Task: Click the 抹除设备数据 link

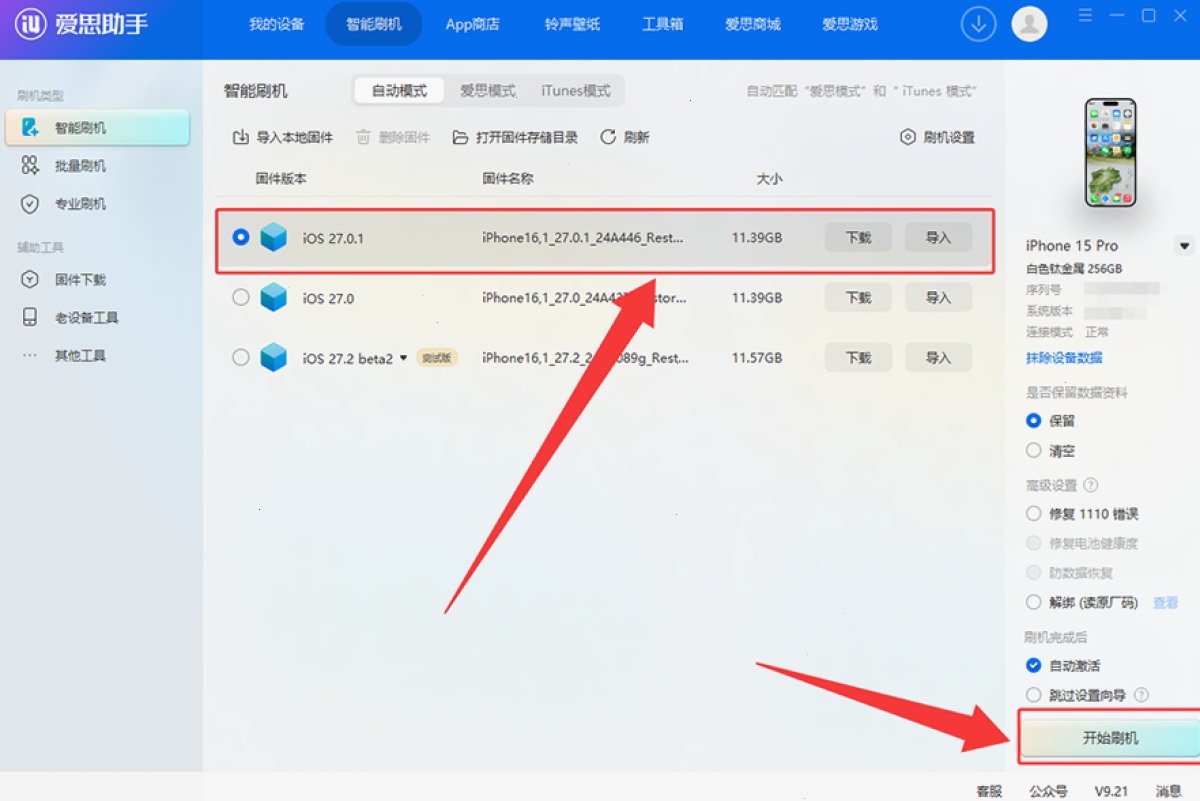Action: pos(1064,357)
